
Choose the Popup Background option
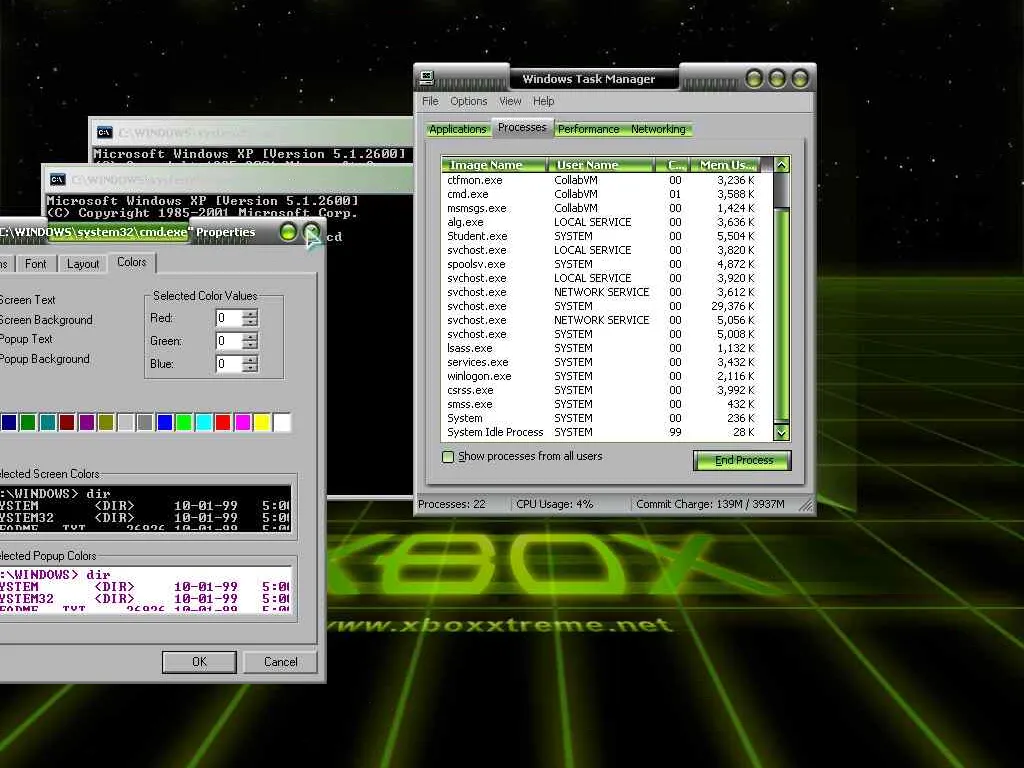pyautogui.click(x=44, y=359)
